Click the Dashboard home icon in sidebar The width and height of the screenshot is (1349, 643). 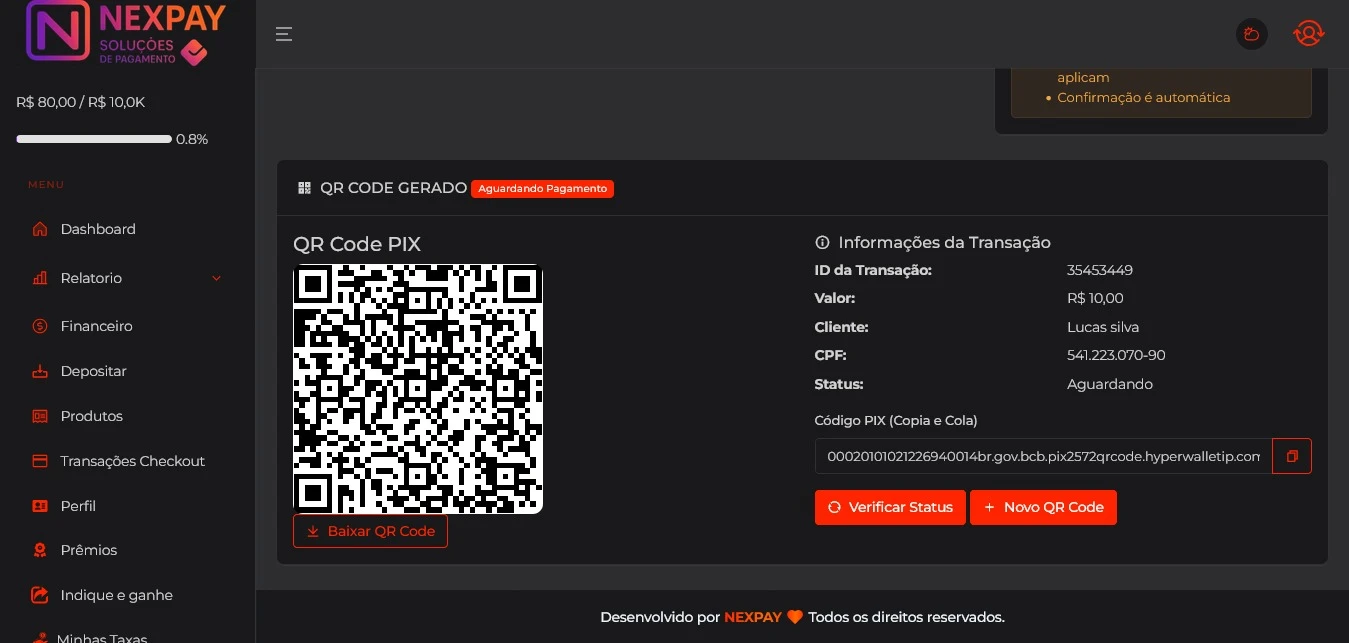(40, 229)
